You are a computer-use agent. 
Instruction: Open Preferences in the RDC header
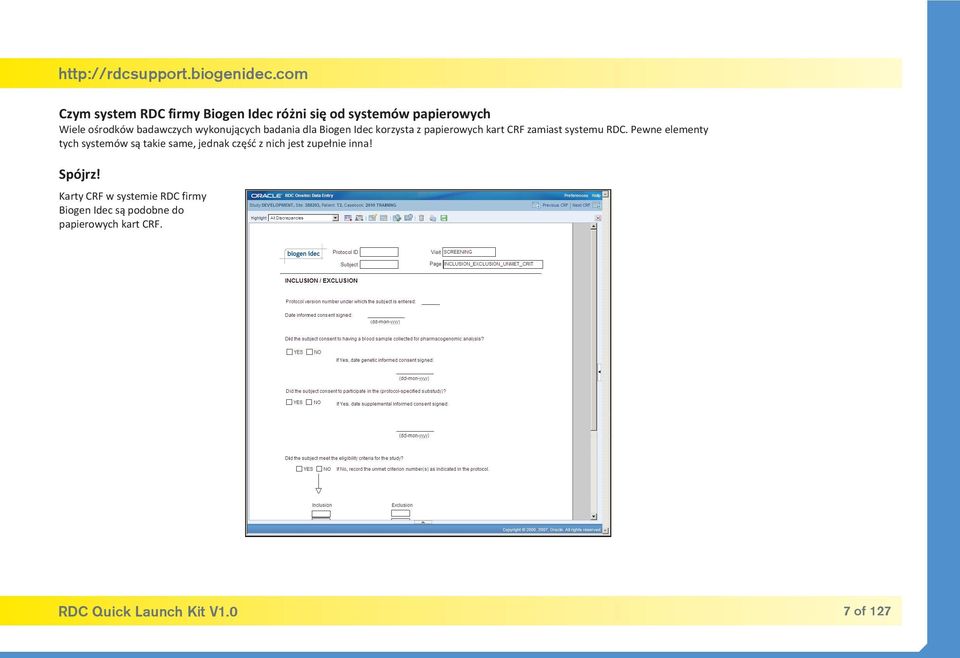pos(576,196)
